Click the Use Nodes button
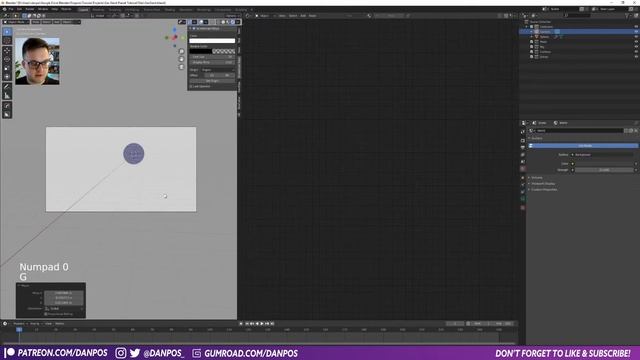This screenshot has width=640, height=360. [x=584, y=146]
